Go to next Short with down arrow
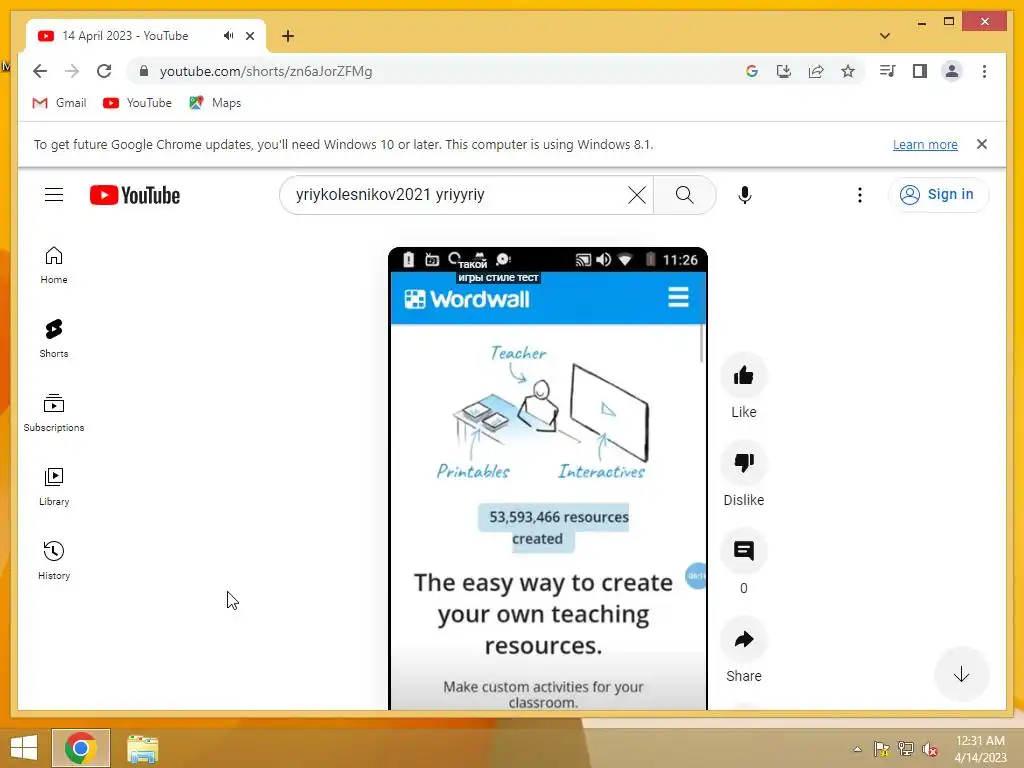The image size is (1024, 768). [961, 675]
